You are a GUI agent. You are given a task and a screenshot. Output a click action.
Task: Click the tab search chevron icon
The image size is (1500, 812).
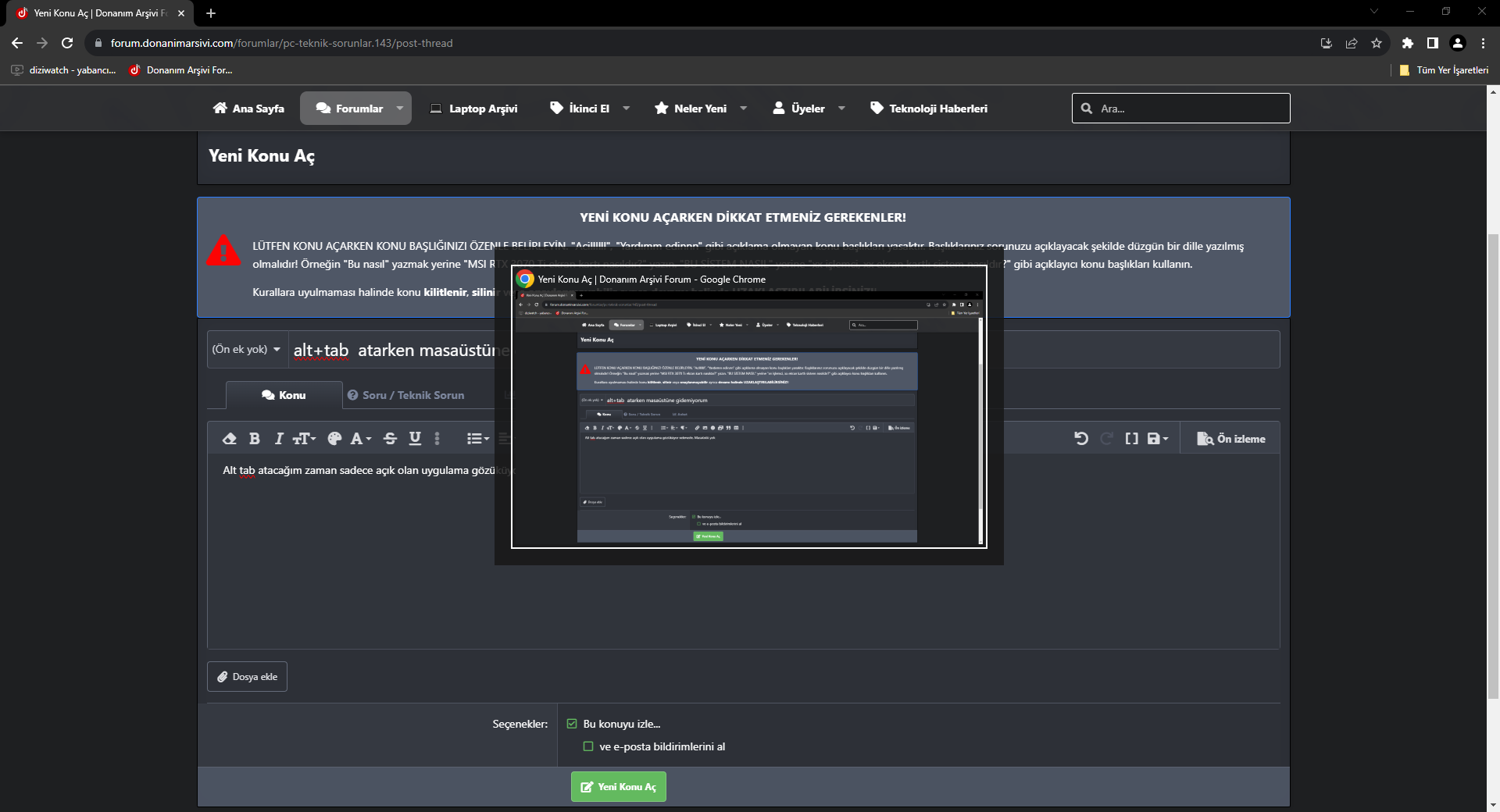coord(1374,11)
